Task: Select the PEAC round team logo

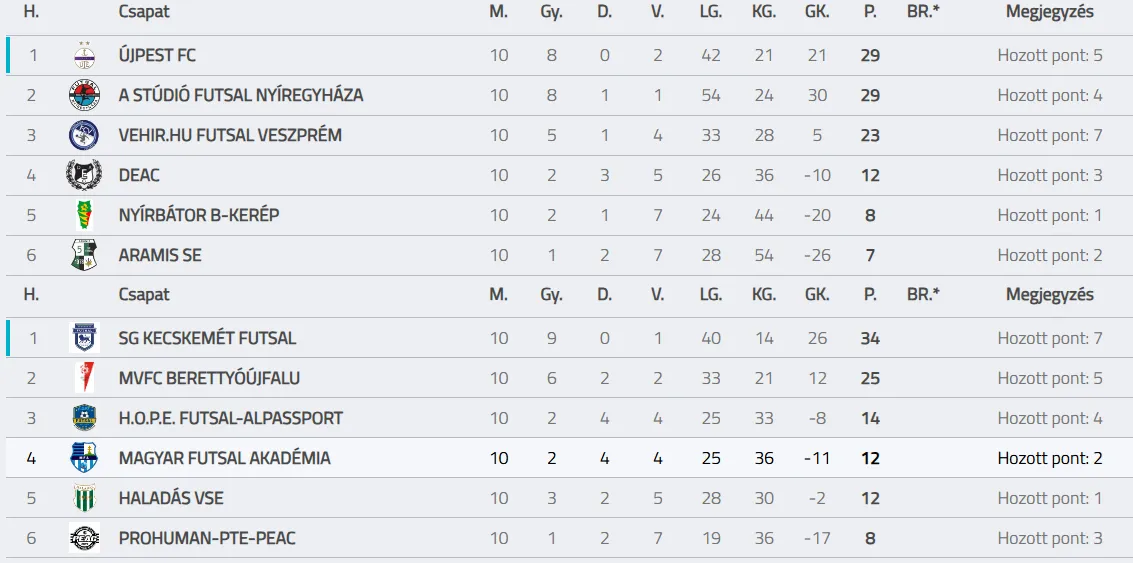Action: point(85,538)
